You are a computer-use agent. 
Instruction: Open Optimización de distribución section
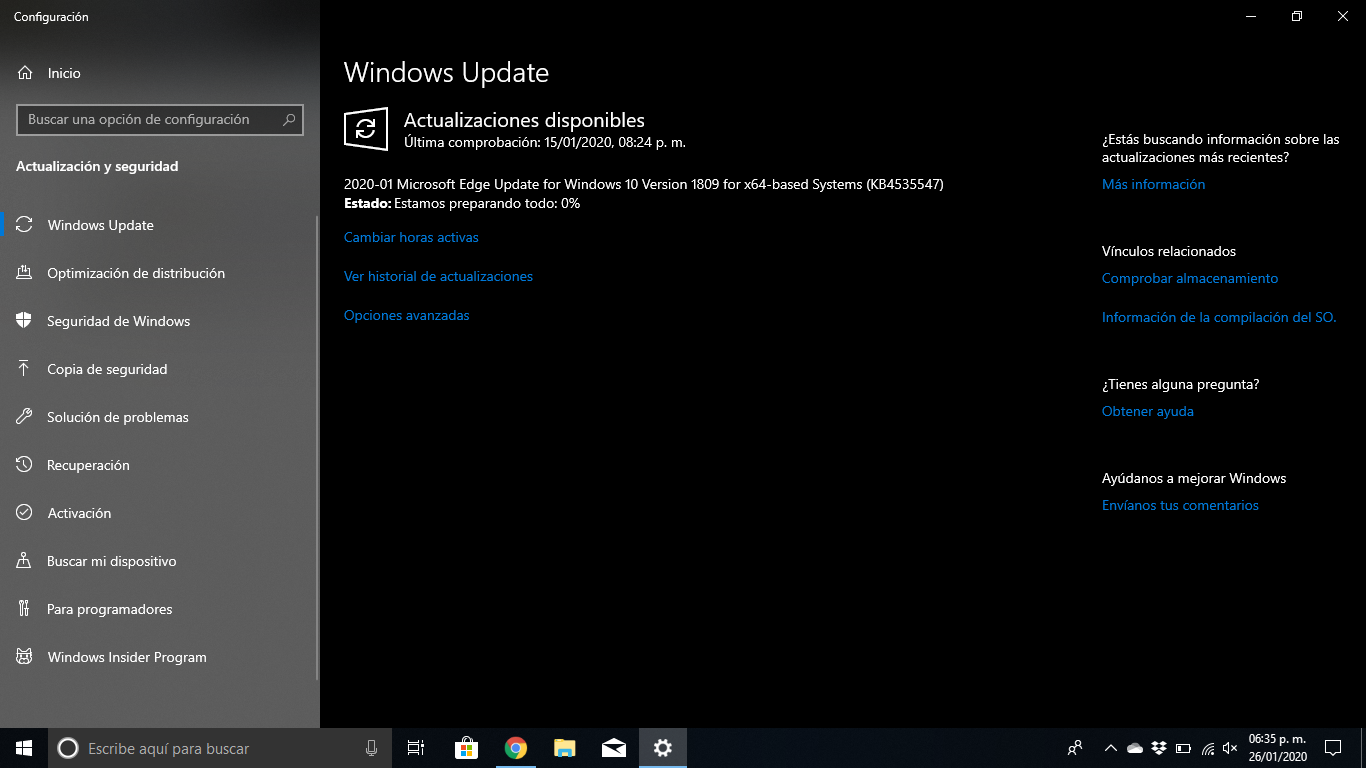[160, 273]
